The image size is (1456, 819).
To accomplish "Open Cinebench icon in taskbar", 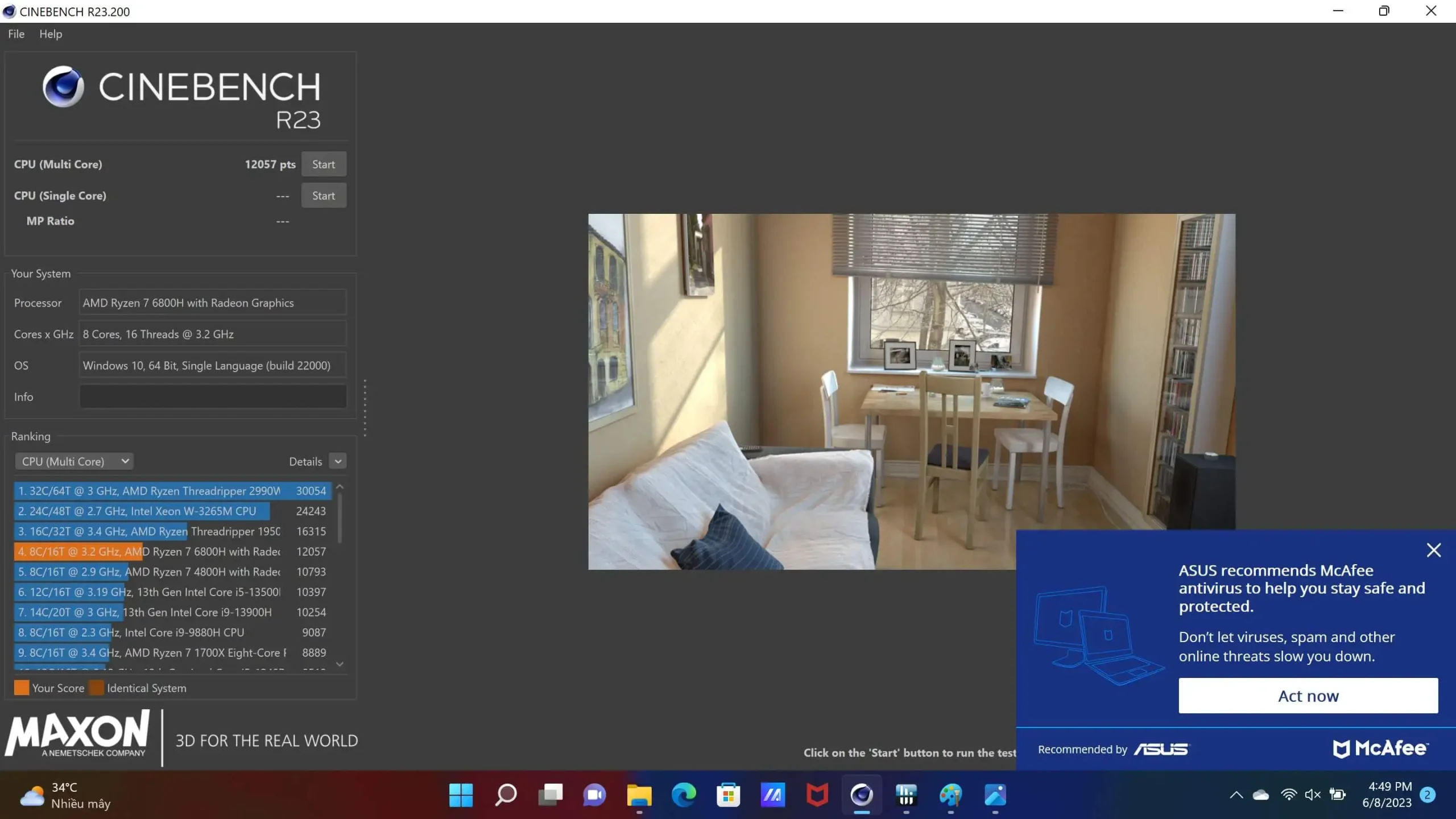I will [862, 795].
